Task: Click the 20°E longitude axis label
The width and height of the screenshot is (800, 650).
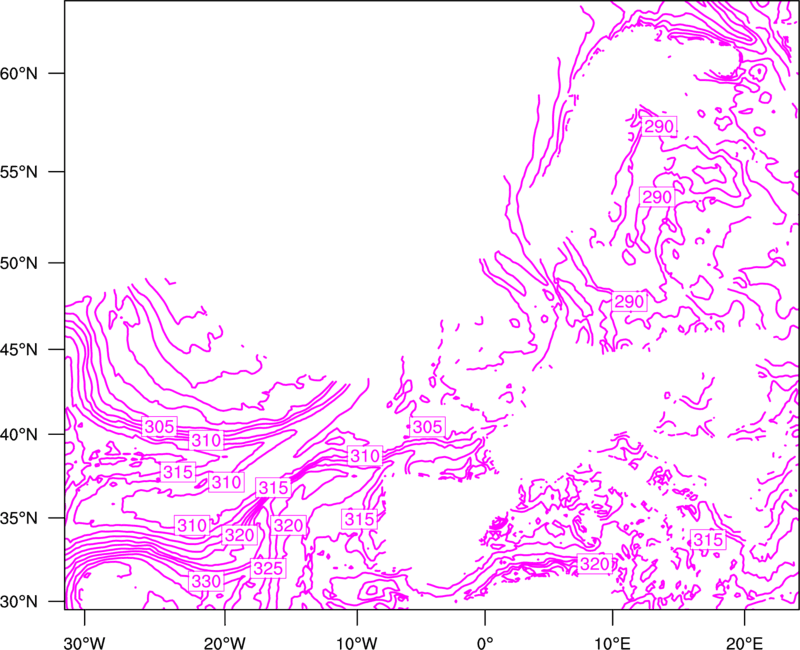Action: point(744,642)
